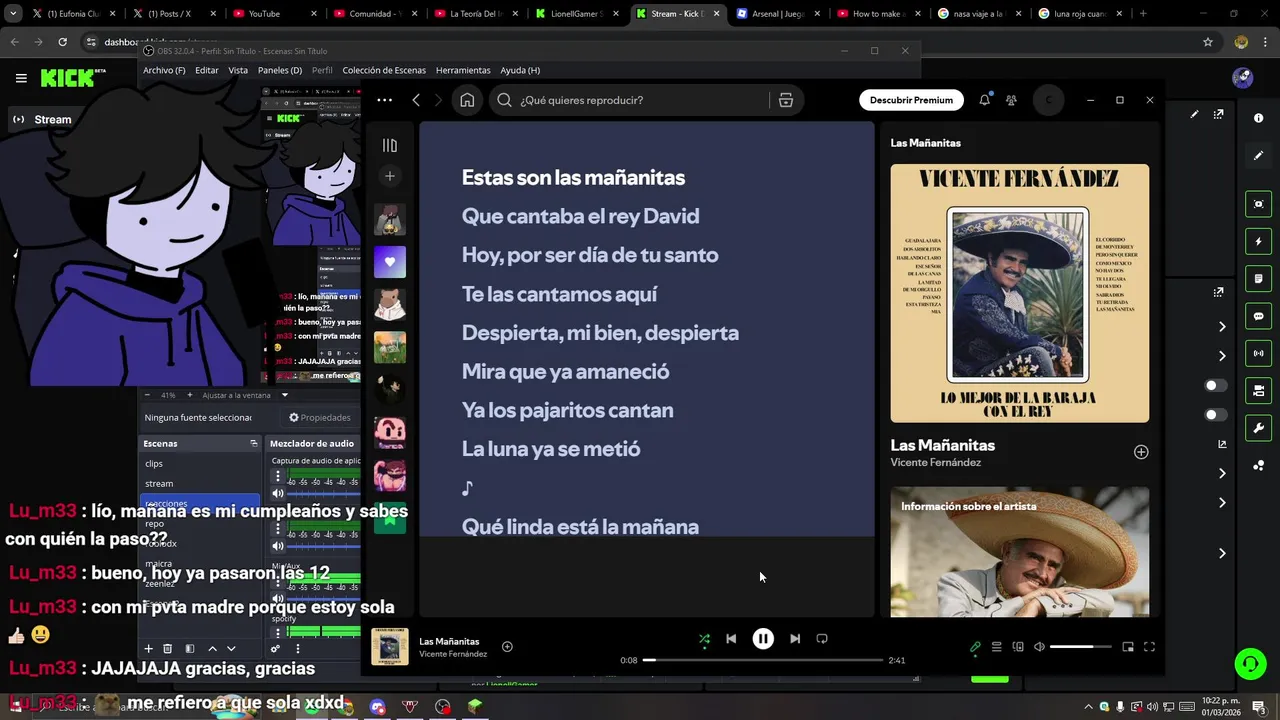Image resolution: width=1280 pixels, height=720 pixels.
Task: Select the stream scene in OBS
Action: [x=200, y=484]
